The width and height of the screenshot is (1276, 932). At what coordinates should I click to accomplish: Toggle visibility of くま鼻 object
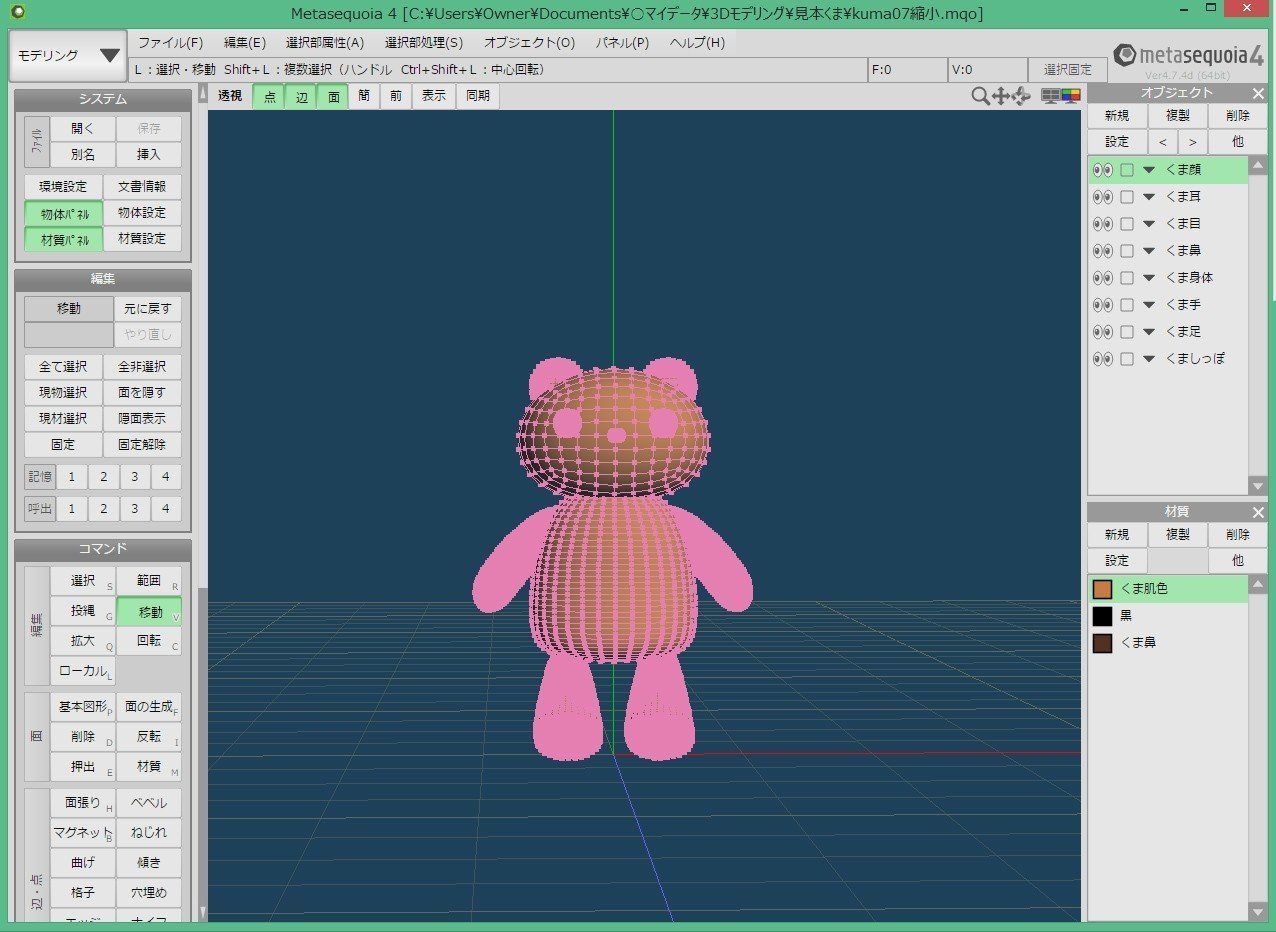point(1102,251)
